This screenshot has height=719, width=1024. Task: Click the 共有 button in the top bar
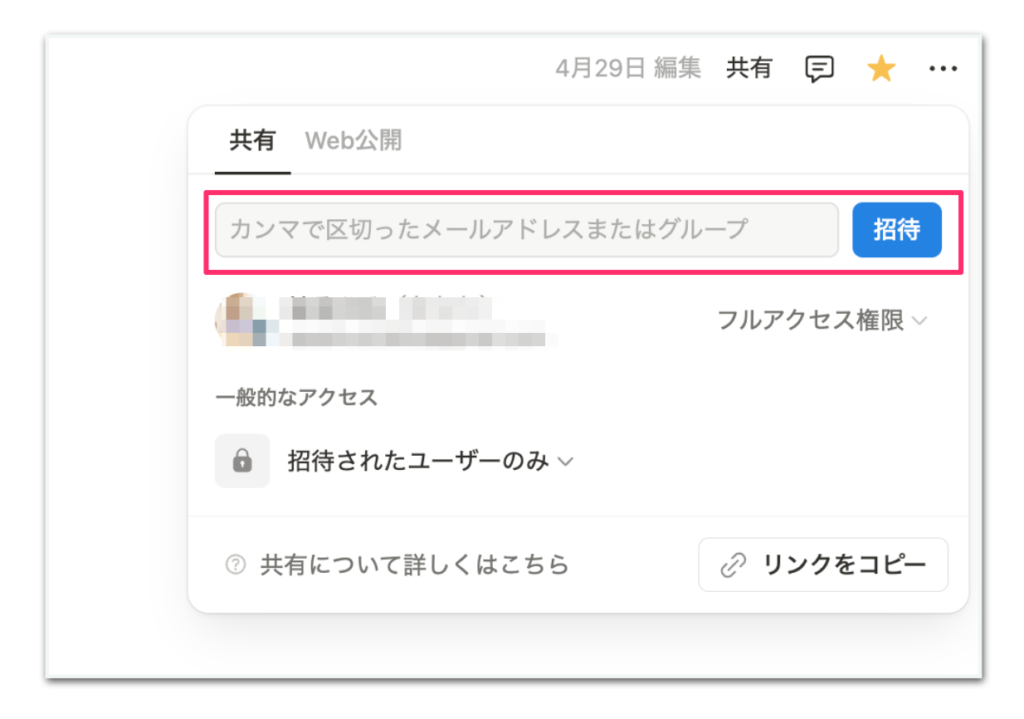[749, 68]
